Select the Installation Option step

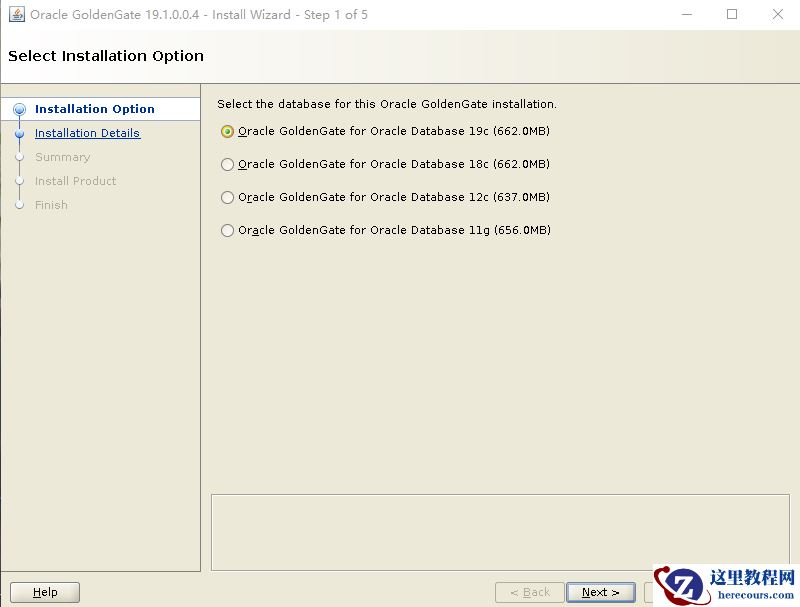(94, 109)
